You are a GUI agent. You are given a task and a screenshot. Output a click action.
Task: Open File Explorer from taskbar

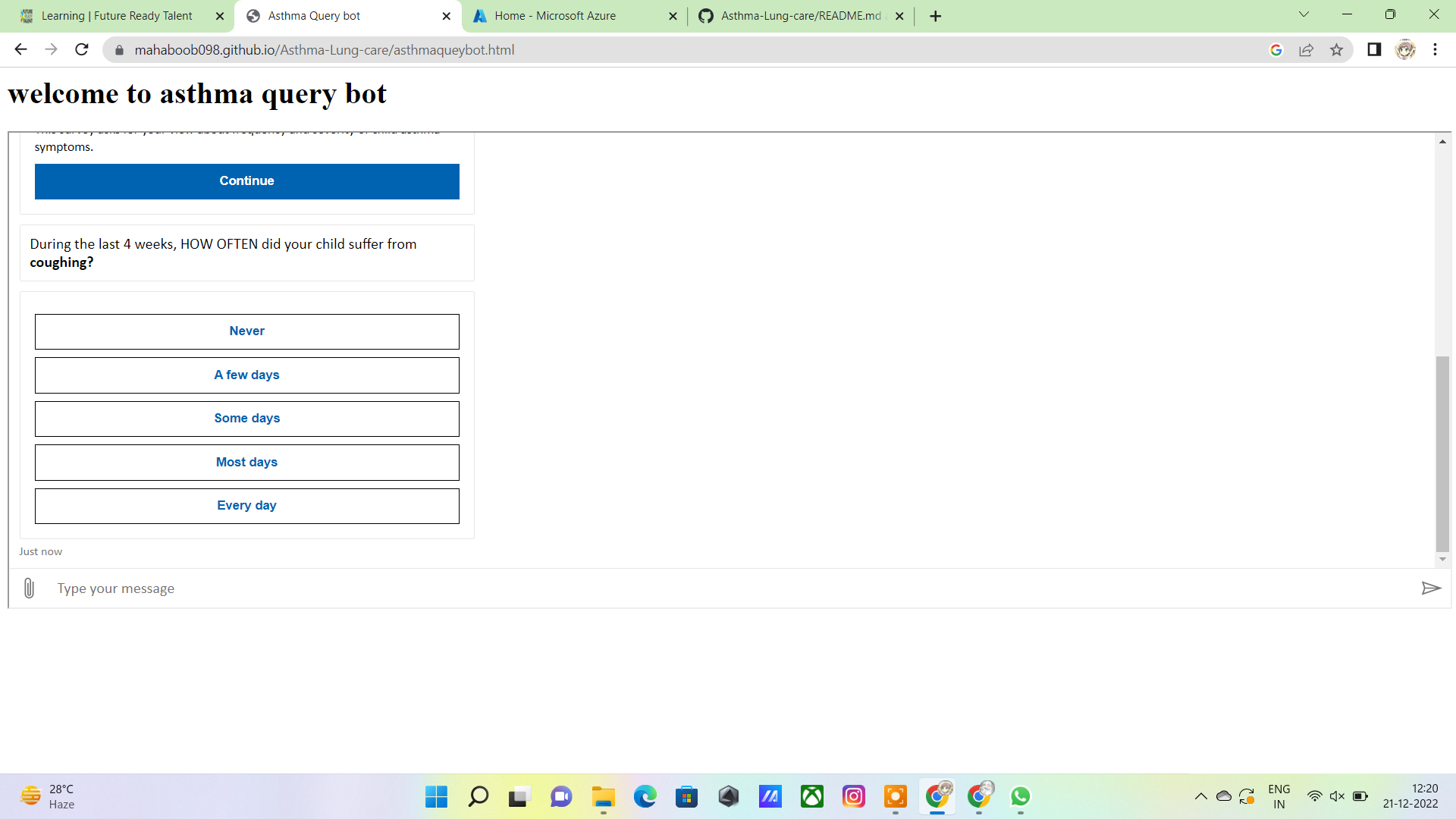click(x=603, y=796)
